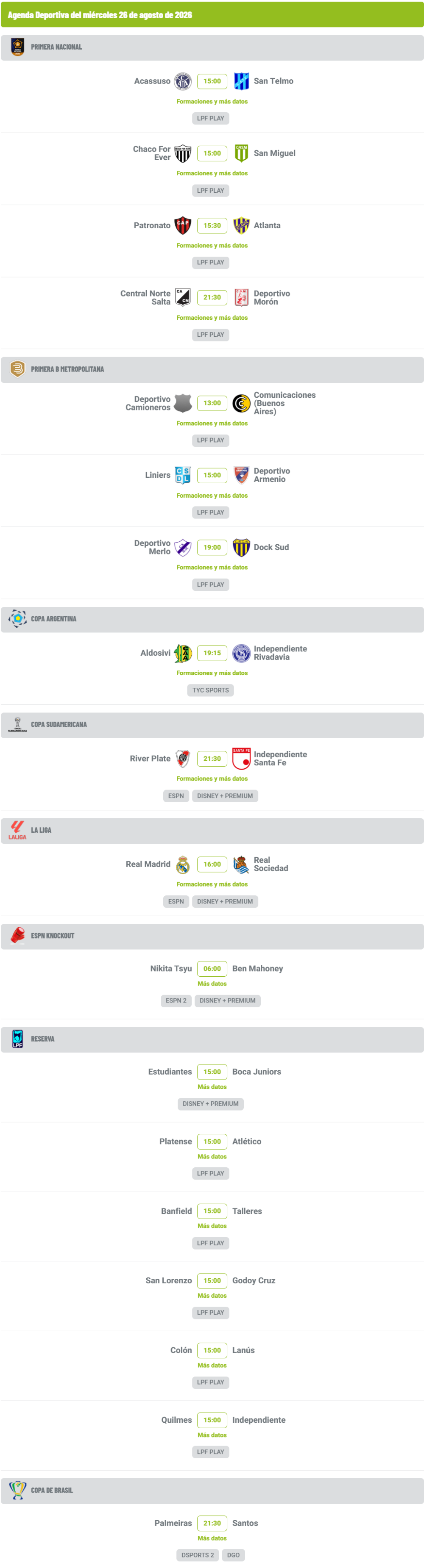Click the Copa Argentina league logo
The image size is (424, 1568).
click(18, 618)
